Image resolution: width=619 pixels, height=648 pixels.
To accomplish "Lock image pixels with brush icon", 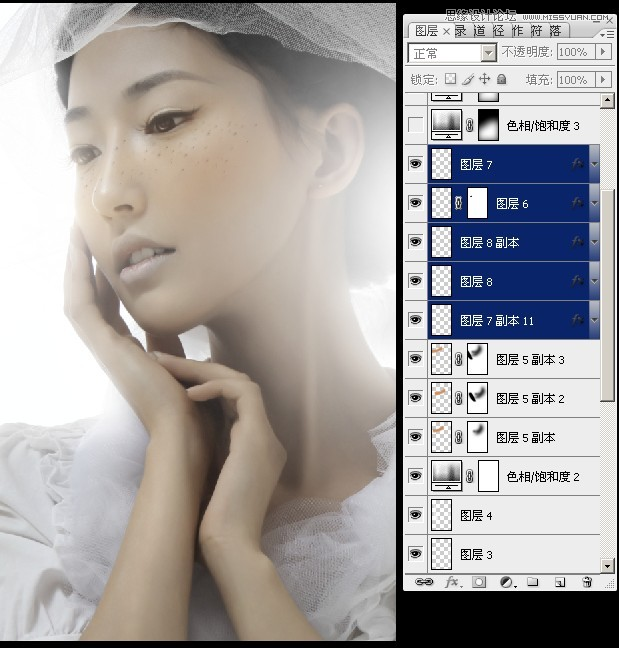I will point(467,79).
